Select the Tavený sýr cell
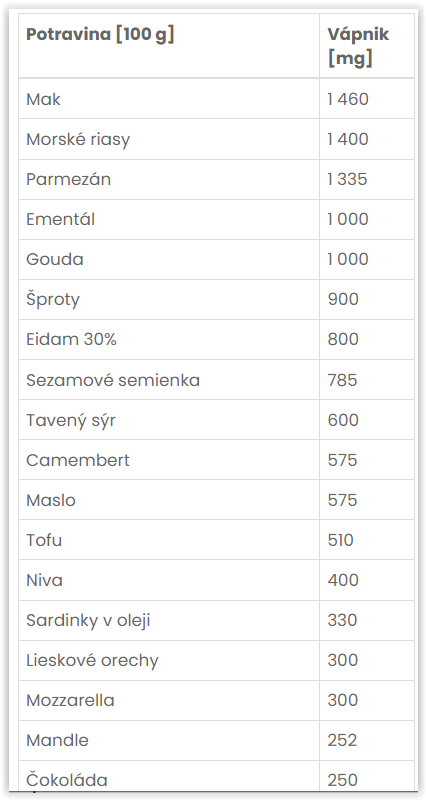 coord(169,420)
